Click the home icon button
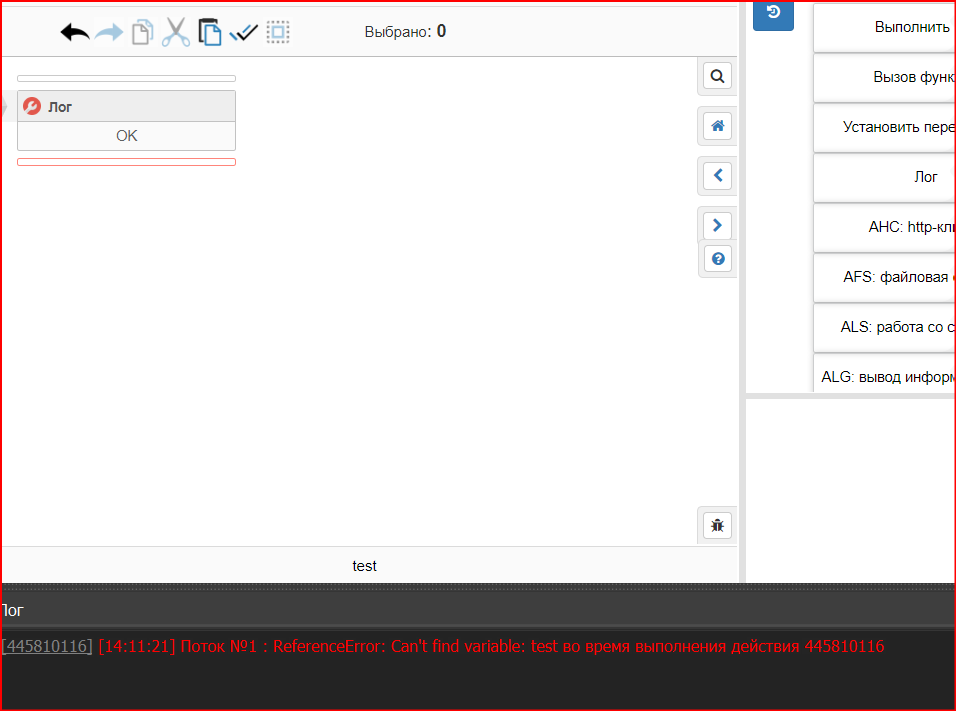The width and height of the screenshot is (956, 711). pos(717,126)
